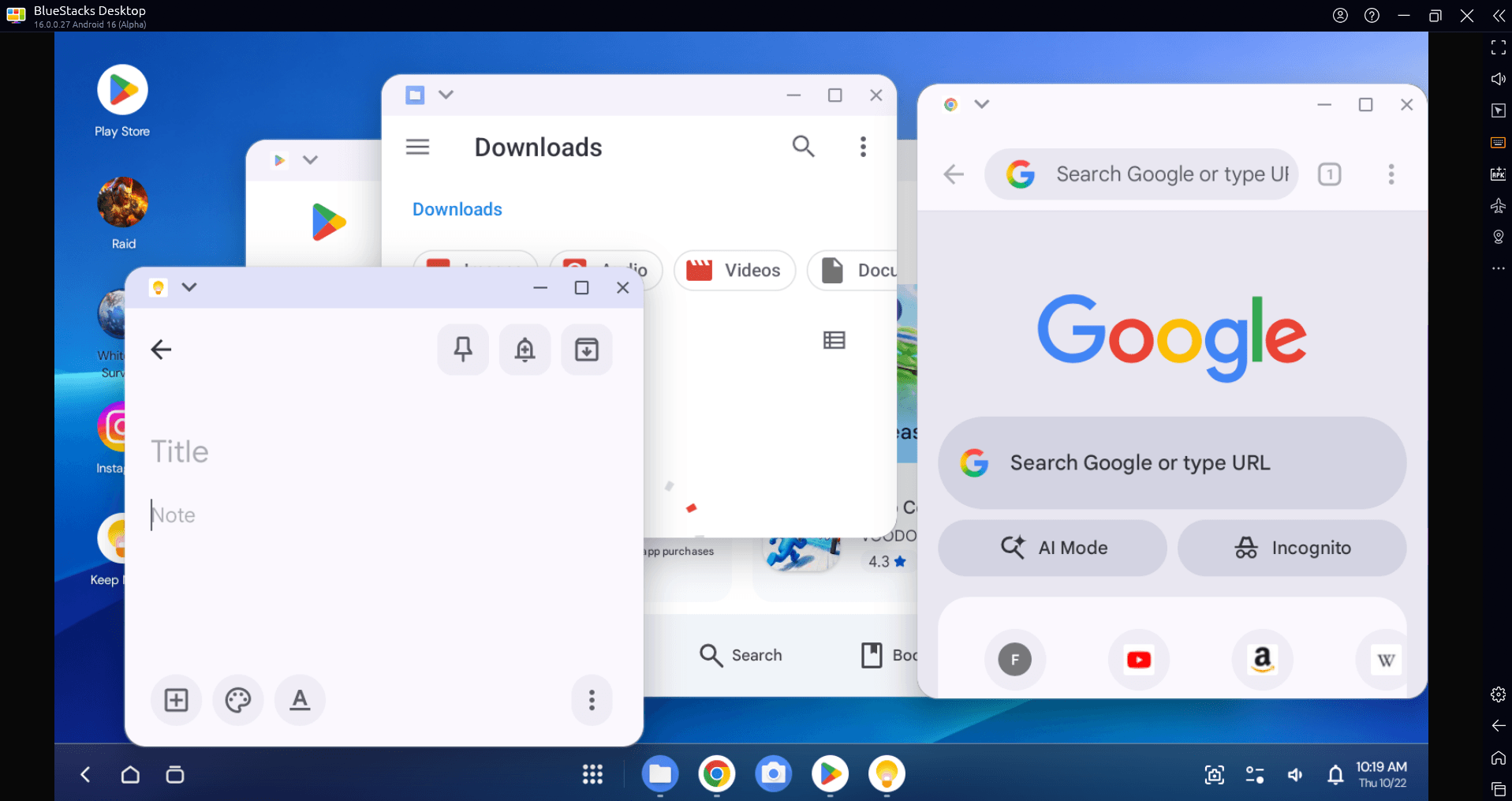Switch Downloads to list view
Image resolution: width=1512 pixels, height=801 pixels.
(834, 340)
